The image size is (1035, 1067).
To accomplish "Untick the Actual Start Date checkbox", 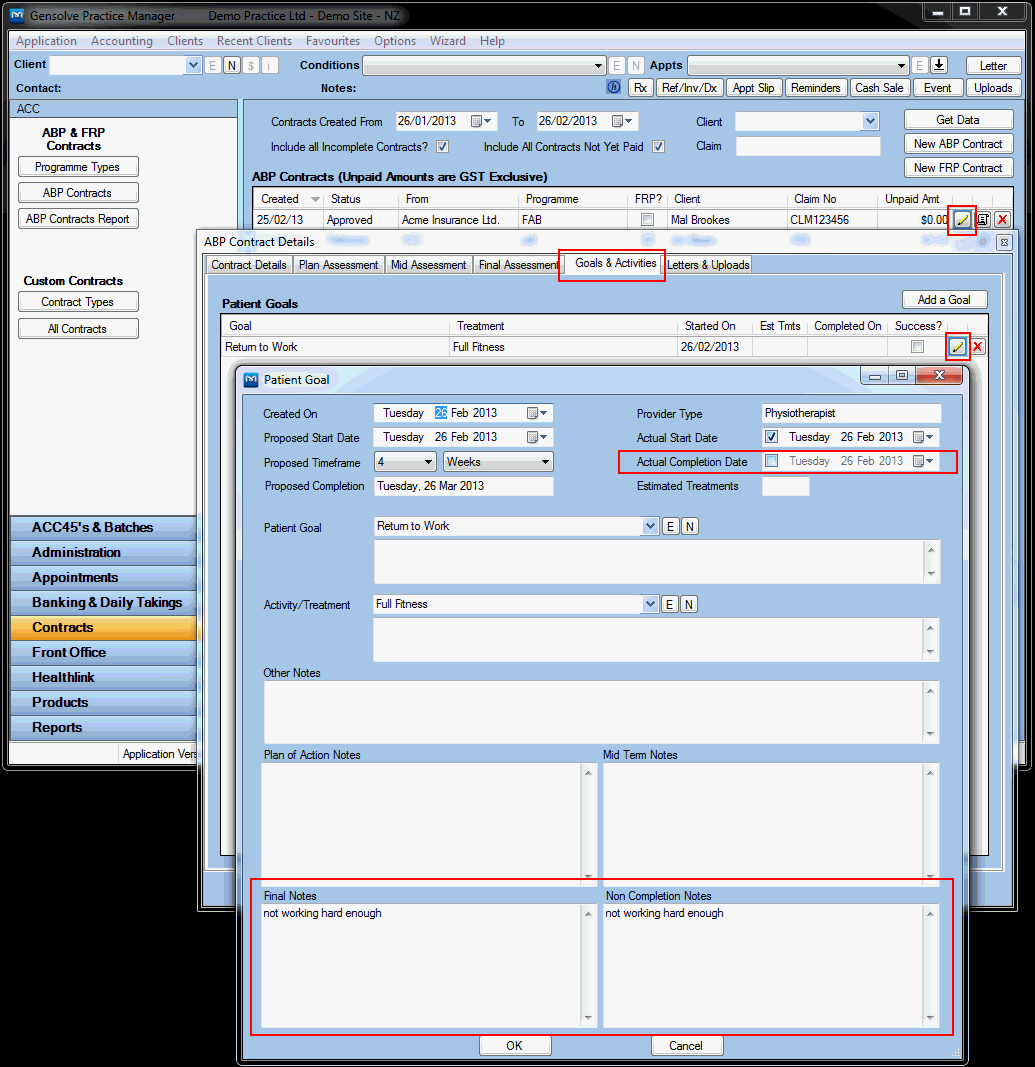I will tap(770, 436).
